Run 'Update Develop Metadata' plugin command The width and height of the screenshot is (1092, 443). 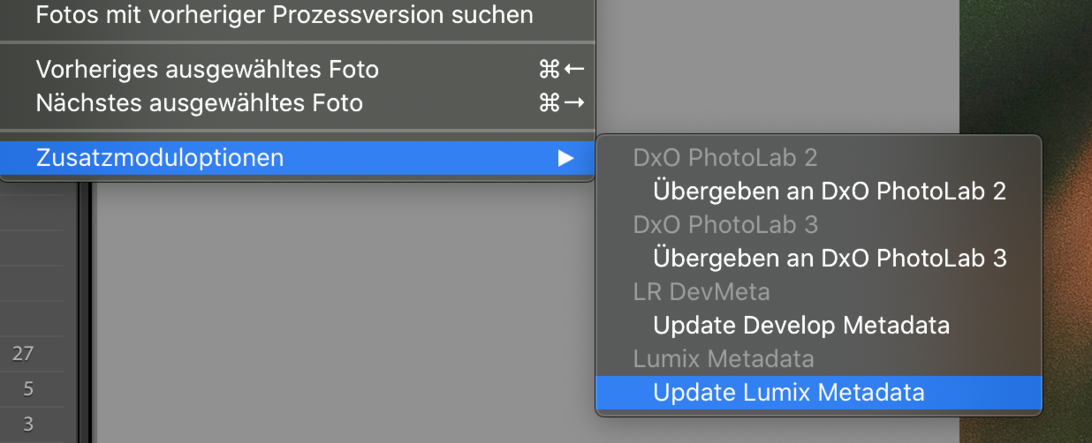pyautogui.click(x=801, y=326)
